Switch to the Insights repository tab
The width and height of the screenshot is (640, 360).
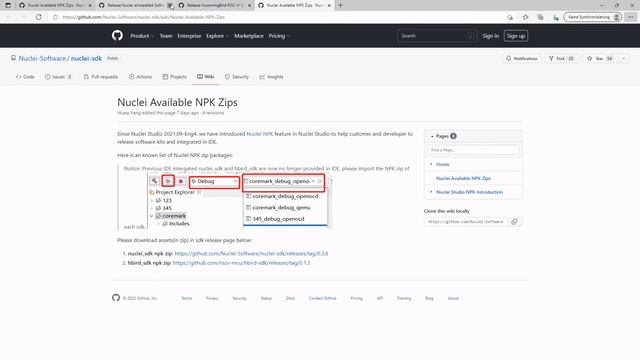(271, 77)
